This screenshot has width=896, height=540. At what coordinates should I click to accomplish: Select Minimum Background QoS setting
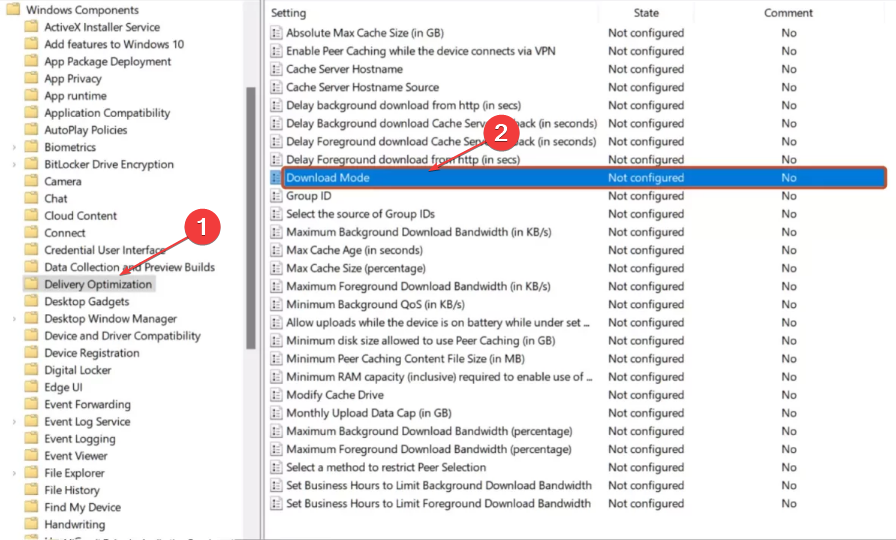click(375, 305)
